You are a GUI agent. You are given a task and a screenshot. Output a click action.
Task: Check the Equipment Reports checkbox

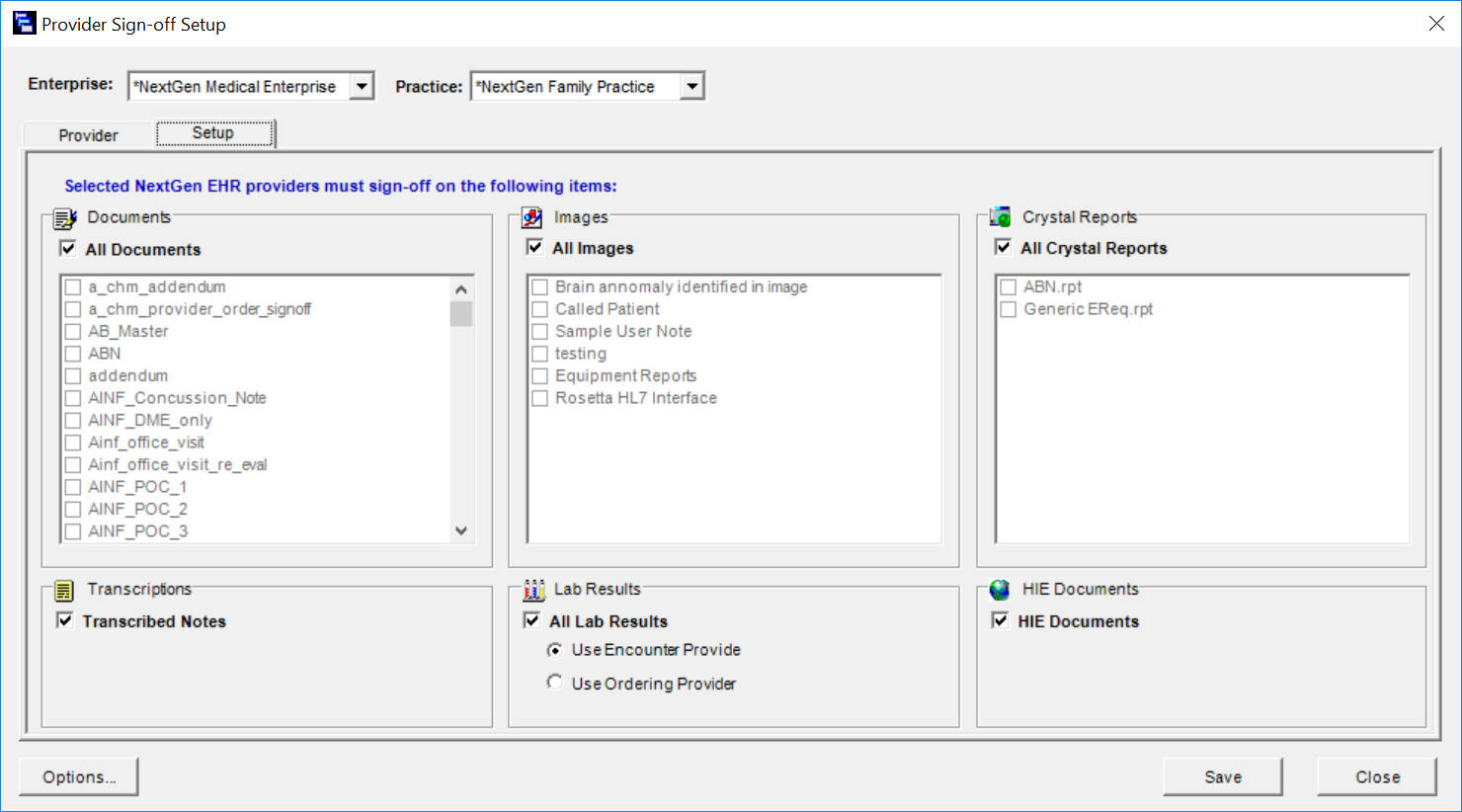[x=540, y=376]
